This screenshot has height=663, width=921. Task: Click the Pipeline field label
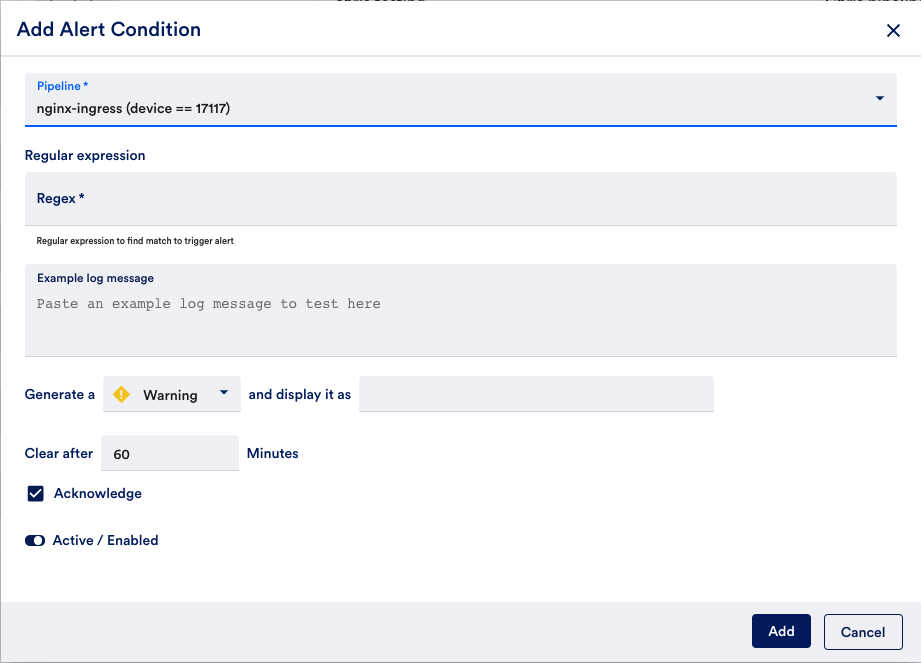(x=63, y=87)
